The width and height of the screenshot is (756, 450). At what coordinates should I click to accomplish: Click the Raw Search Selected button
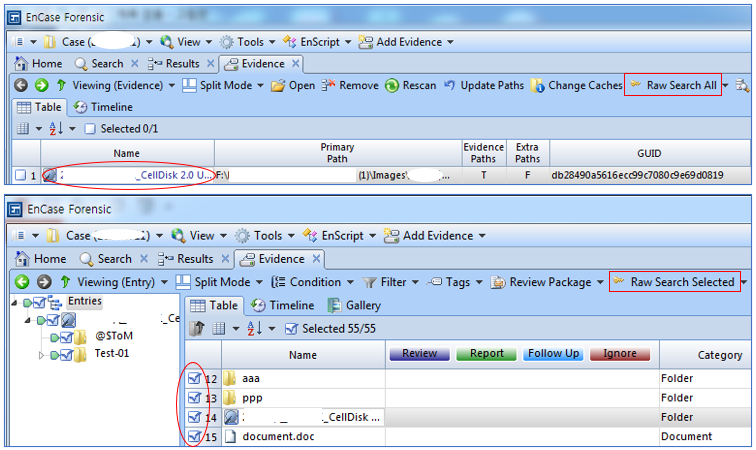[x=674, y=282]
